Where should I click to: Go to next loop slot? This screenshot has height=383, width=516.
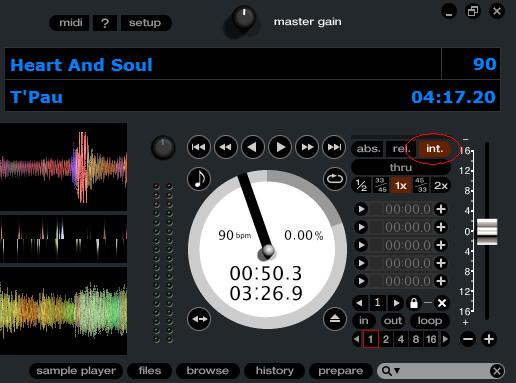(396, 303)
